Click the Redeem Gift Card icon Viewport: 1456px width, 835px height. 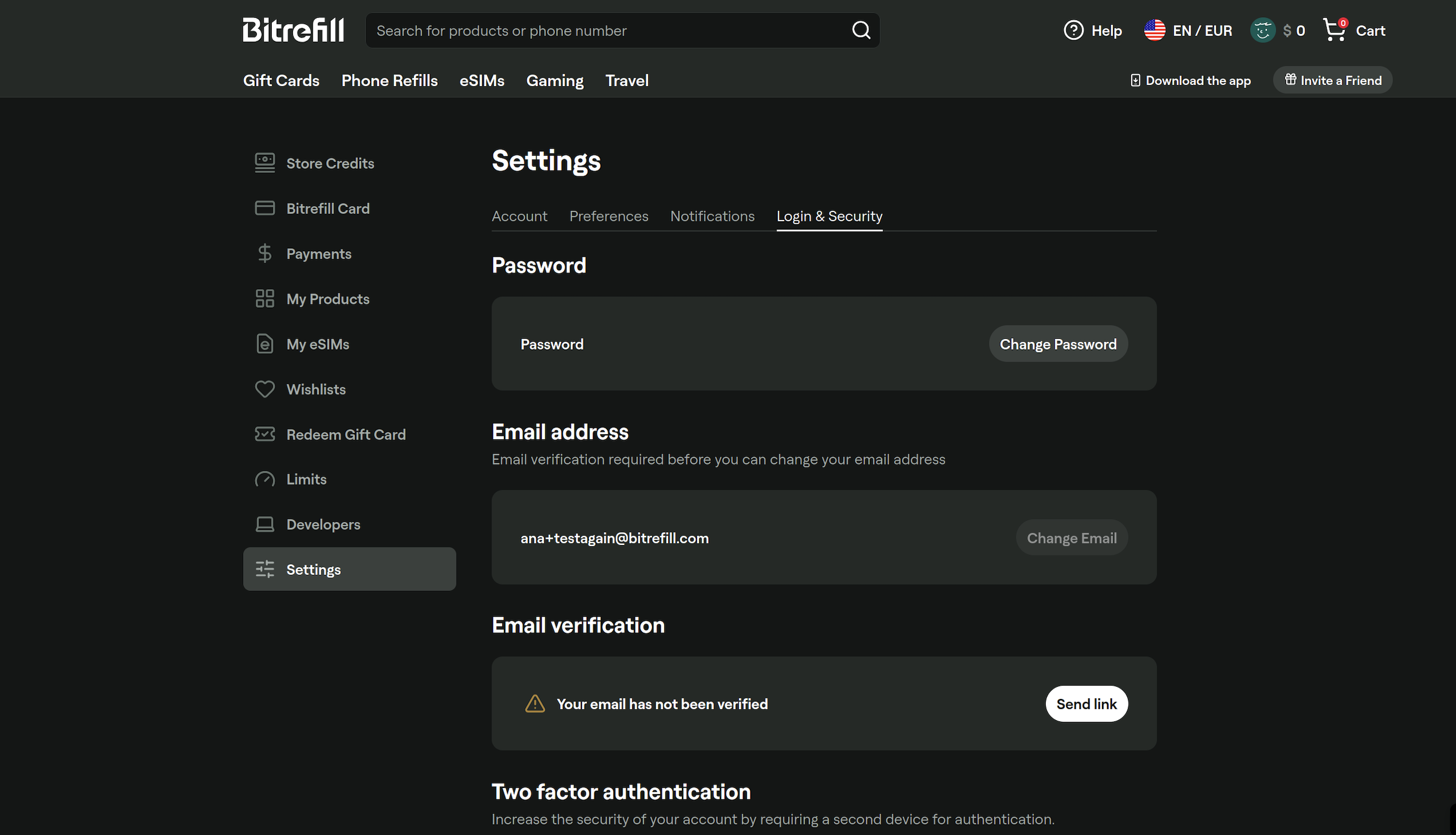pos(265,434)
